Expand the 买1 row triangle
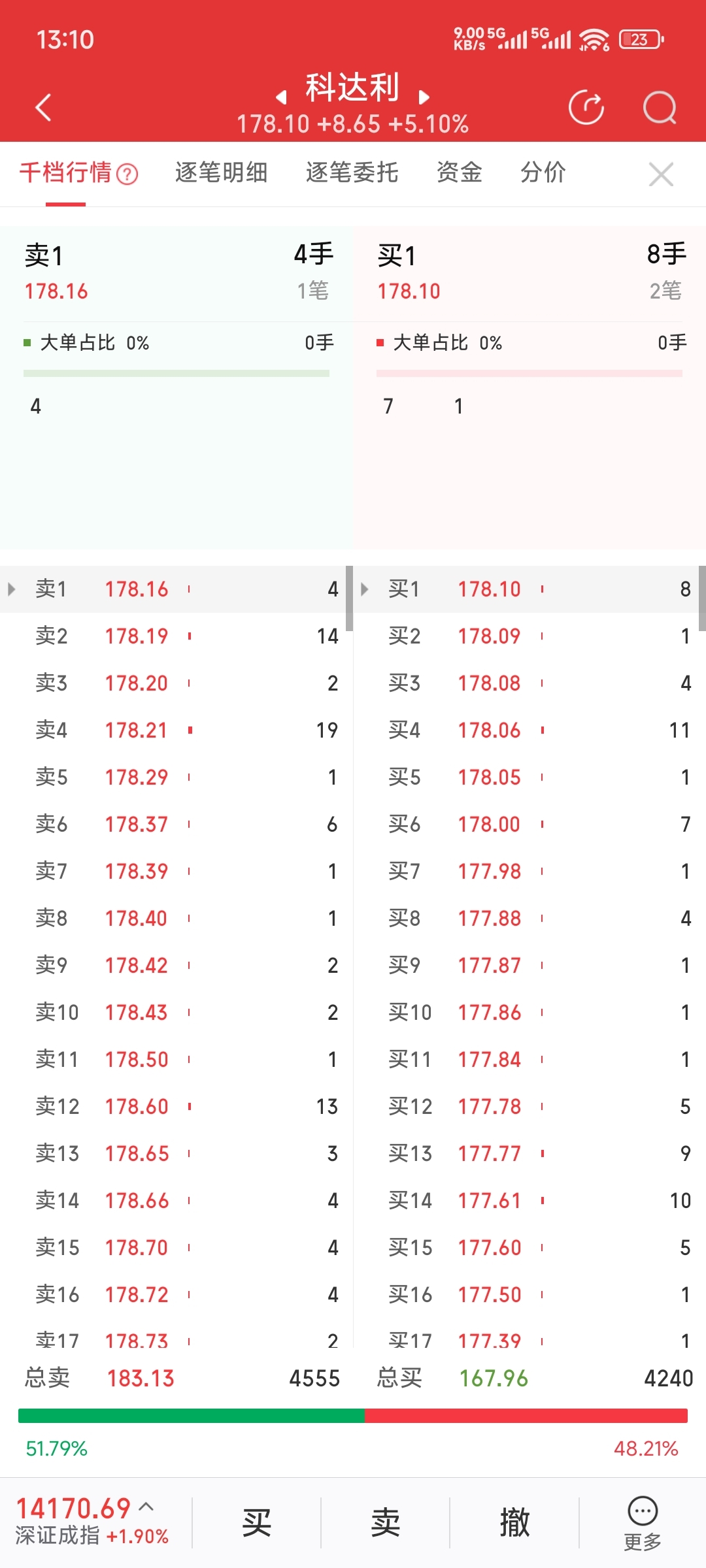 [365, 589]
